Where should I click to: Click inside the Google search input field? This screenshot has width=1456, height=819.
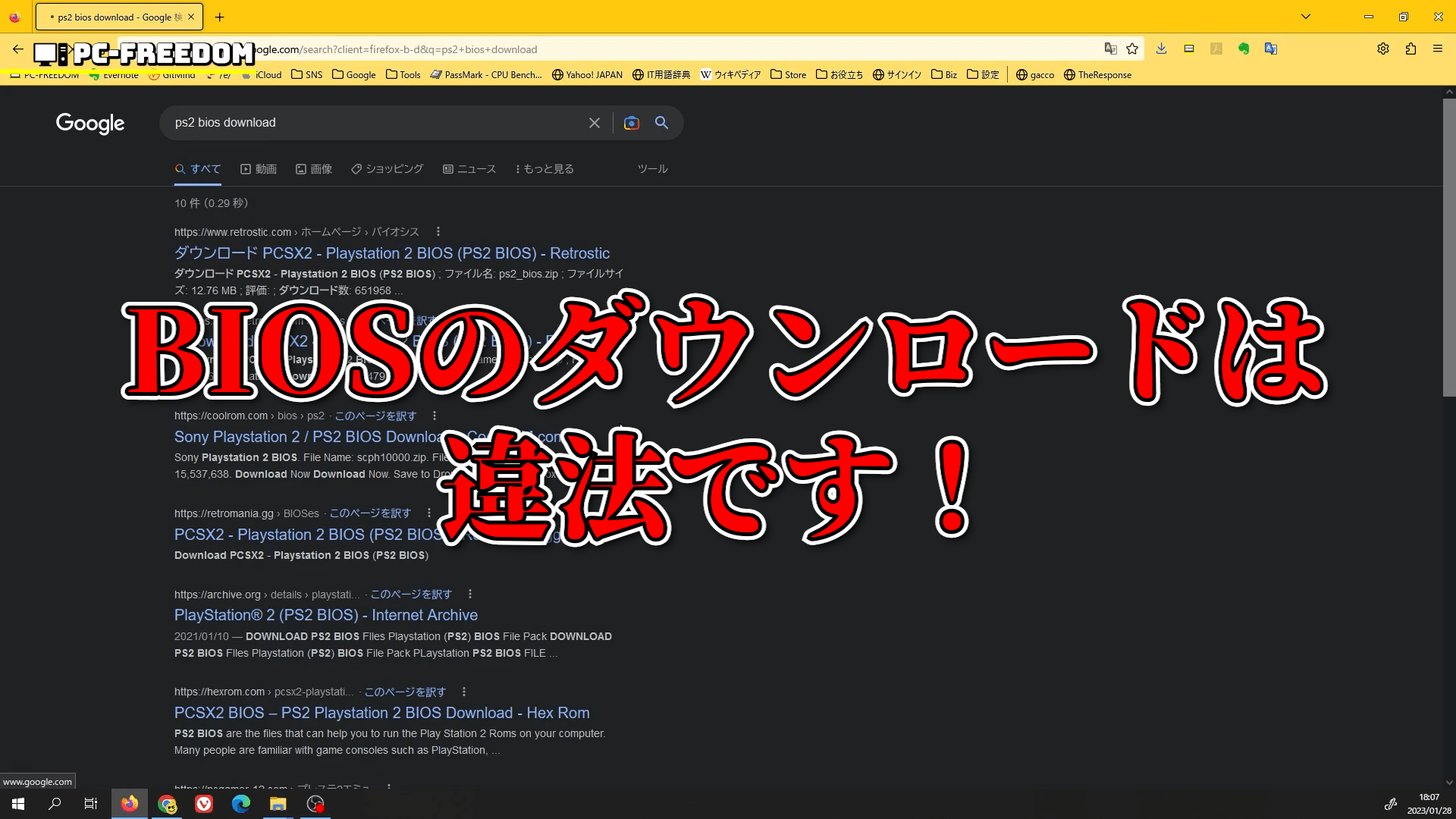tap(372, 123)
